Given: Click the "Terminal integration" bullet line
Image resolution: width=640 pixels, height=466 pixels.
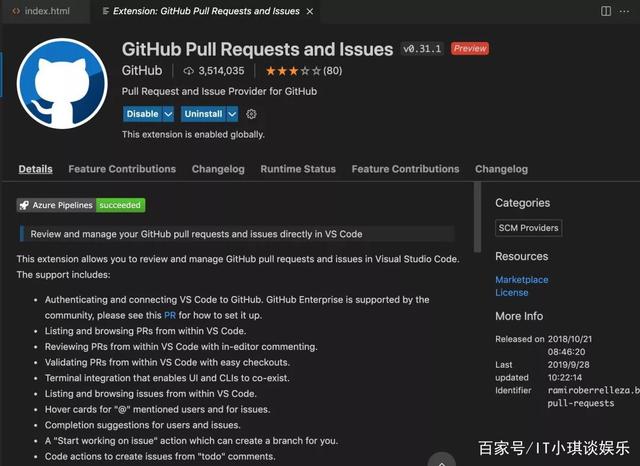Looking at the screenshot, I should pyautogui.click(x=167, y=378).
